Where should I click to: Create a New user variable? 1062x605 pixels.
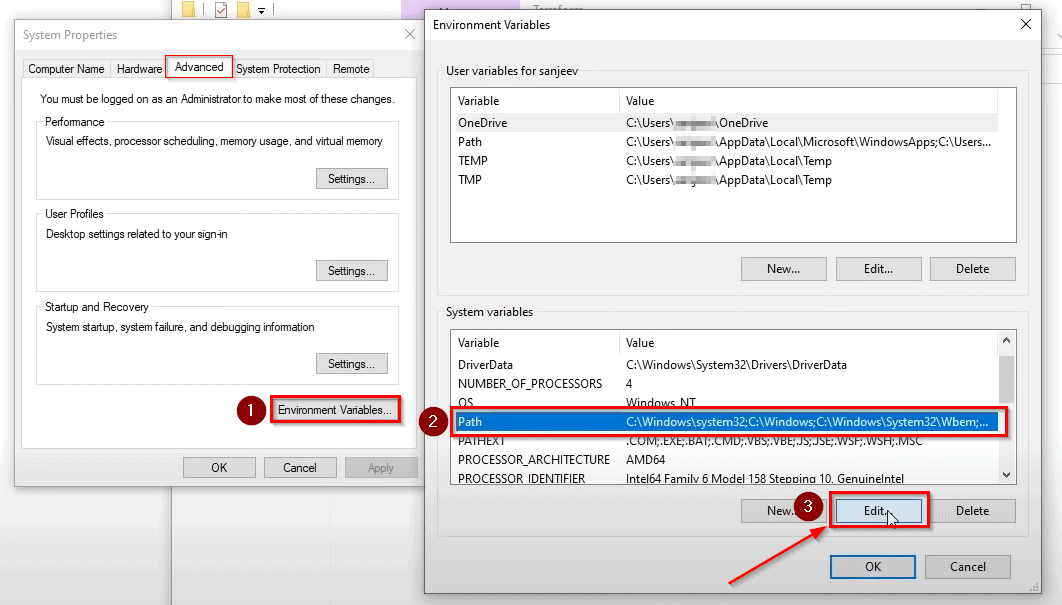[783, 269]
